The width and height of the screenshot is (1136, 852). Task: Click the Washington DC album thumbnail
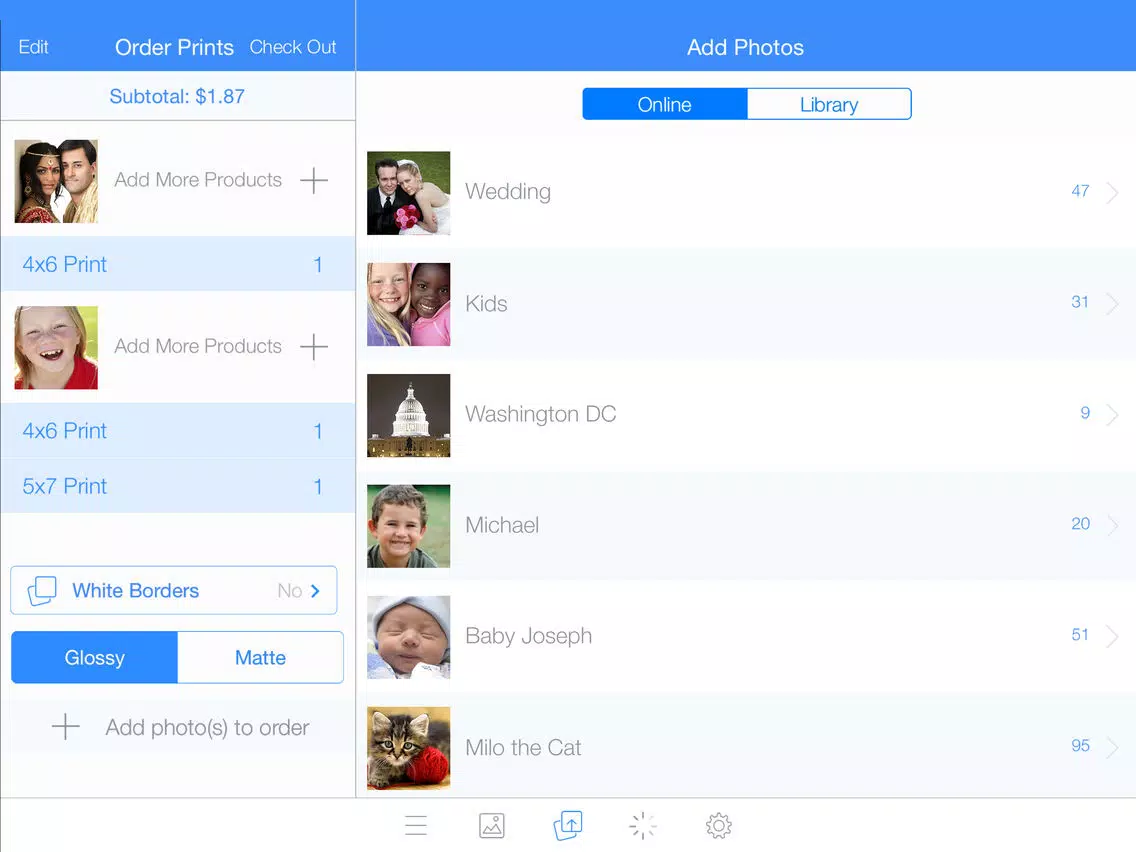click(x=409, y=415)
